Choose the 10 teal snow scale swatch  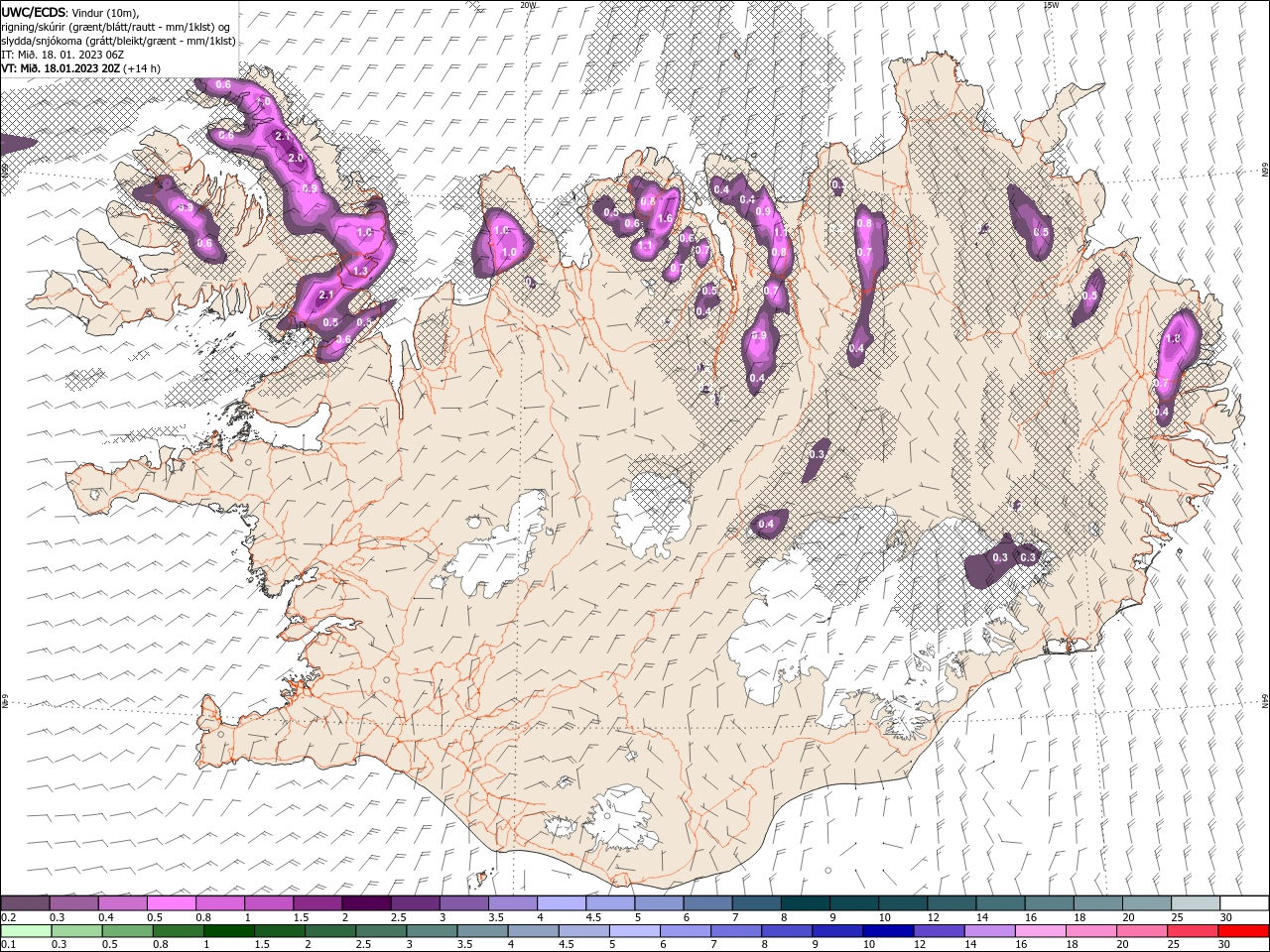coord(903,903)
